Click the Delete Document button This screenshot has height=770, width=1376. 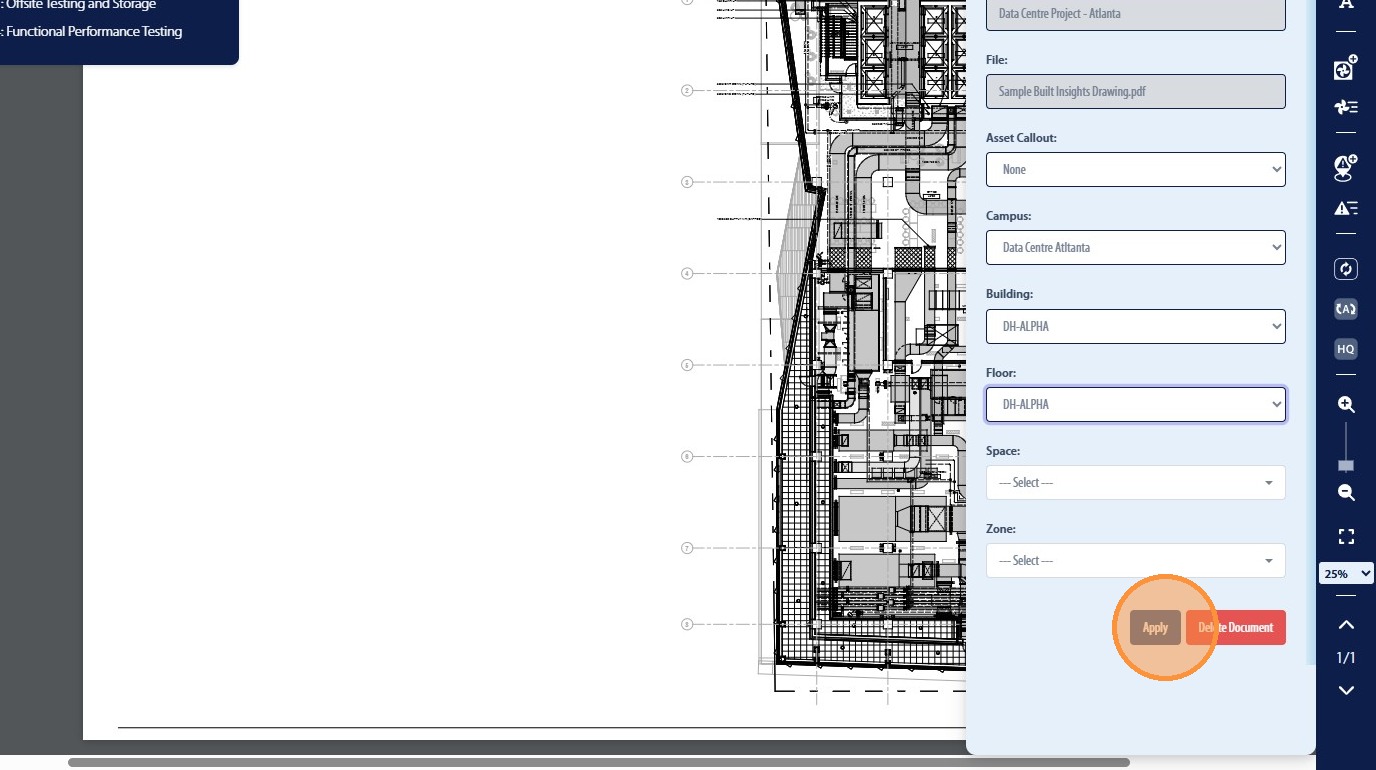click(x=1236, y=627)
